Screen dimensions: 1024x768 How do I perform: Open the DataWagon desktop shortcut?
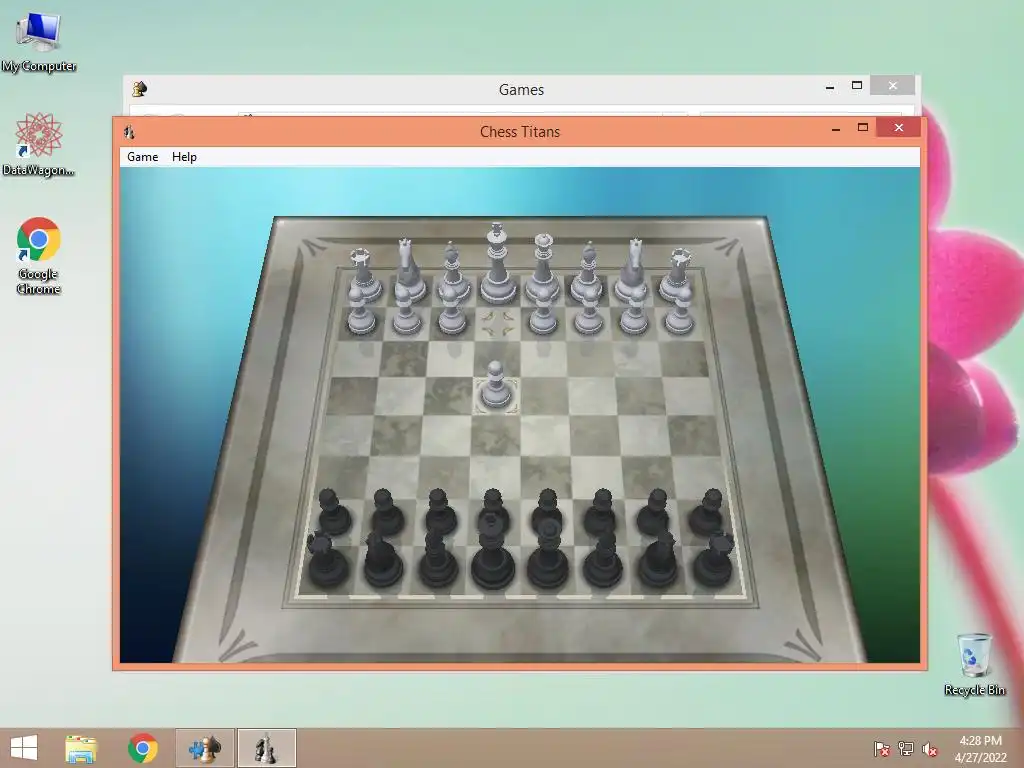pyautogui.click(x=39, y=145)
